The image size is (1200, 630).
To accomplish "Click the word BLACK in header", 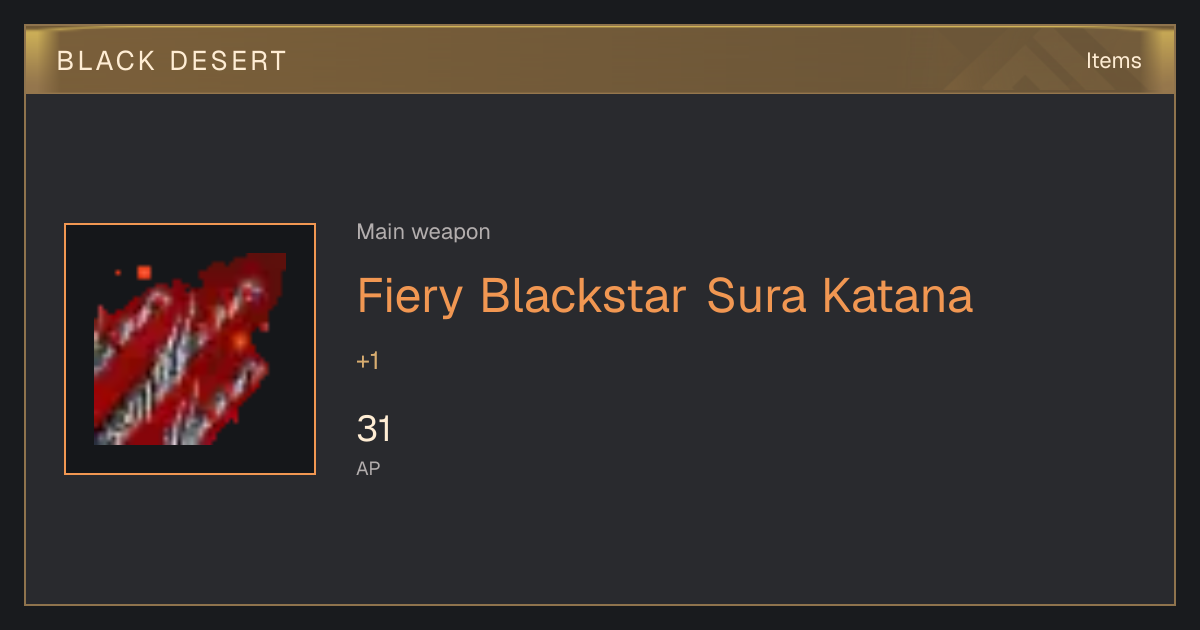I will tap(106, 61).
